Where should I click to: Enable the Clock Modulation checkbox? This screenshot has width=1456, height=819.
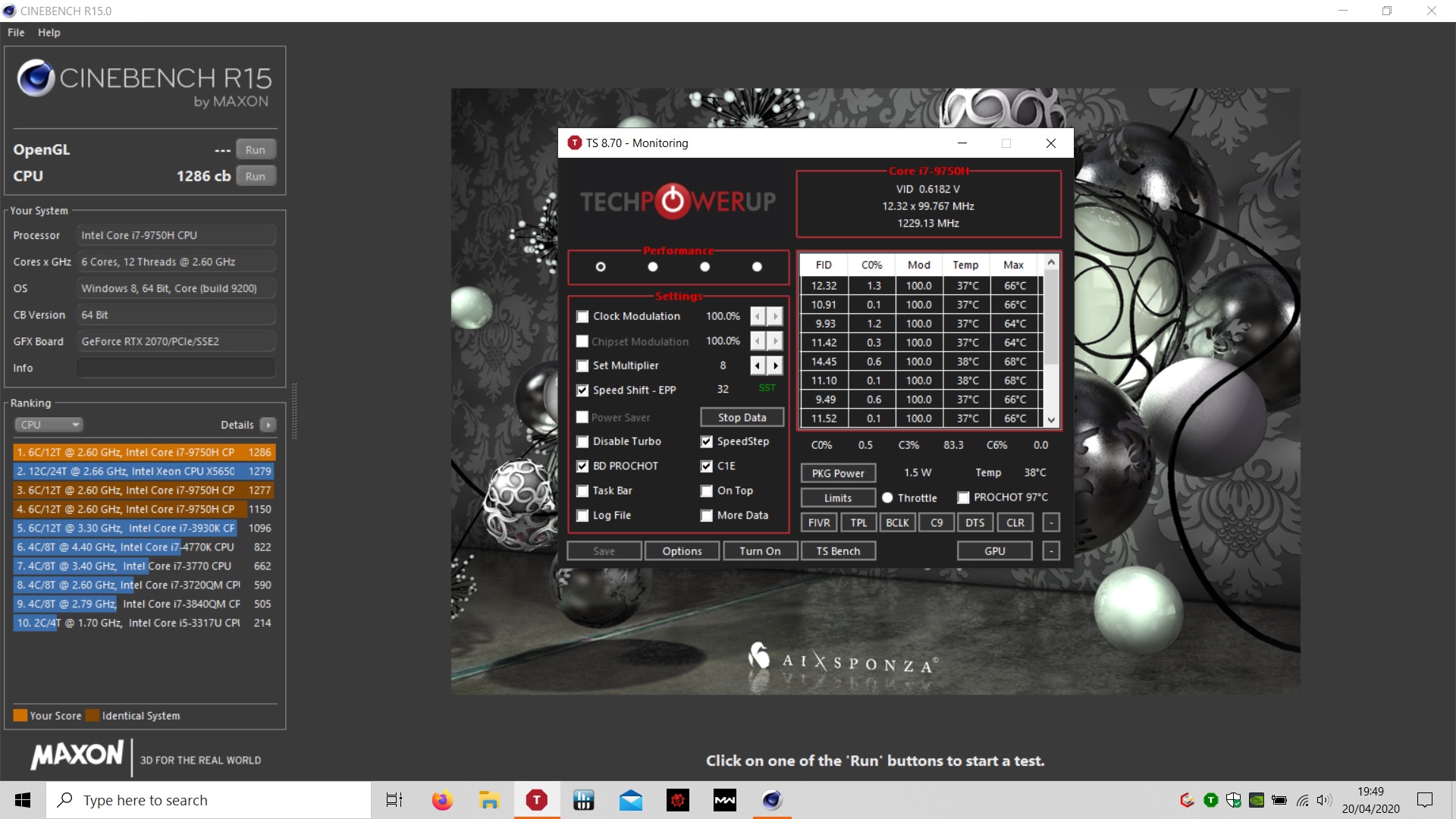pyautogui.click(x=582, y=316)
